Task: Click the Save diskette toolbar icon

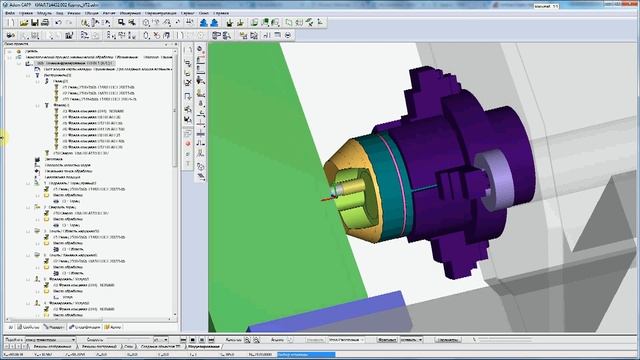Action: [35, 23]
